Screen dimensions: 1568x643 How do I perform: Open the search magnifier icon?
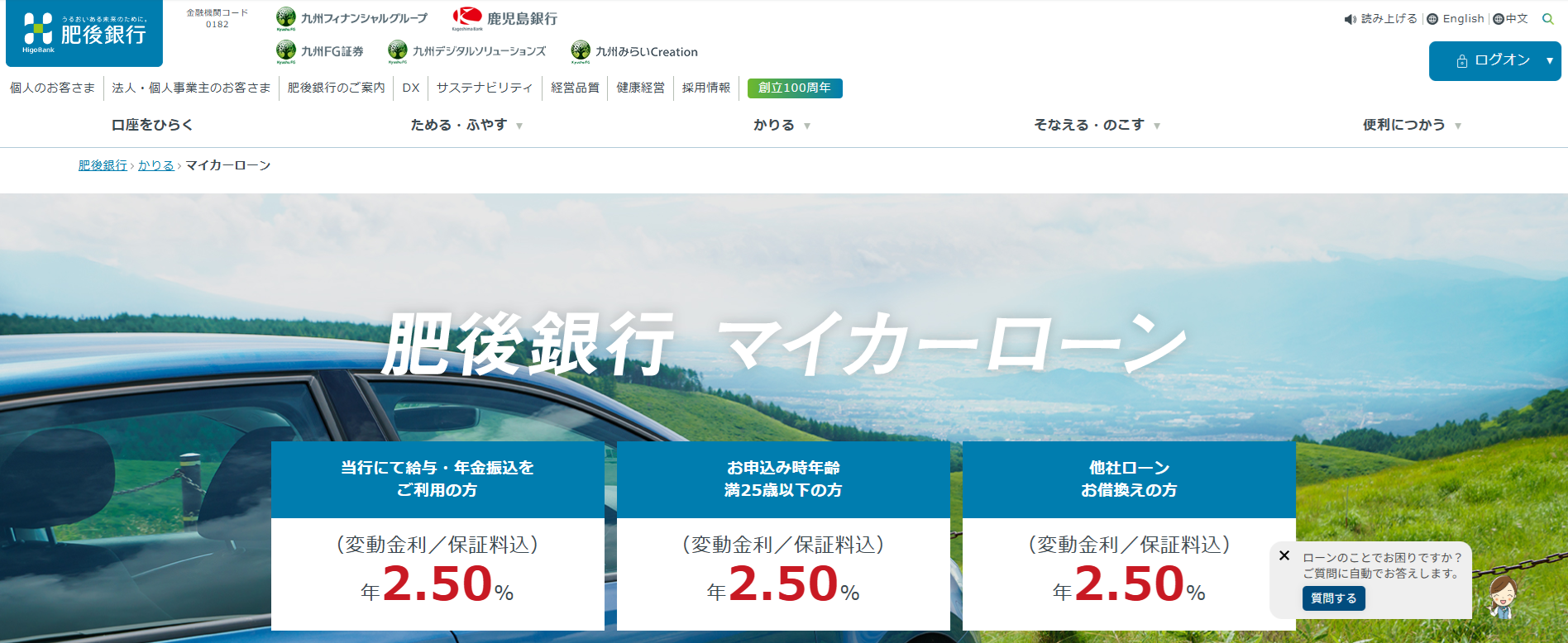coord(1548,18)
